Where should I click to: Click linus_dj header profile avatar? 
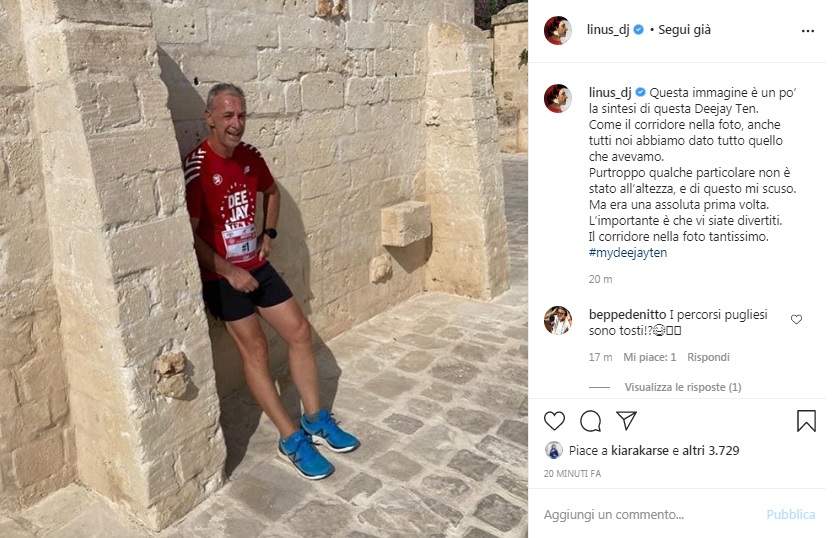coord(558,30)
